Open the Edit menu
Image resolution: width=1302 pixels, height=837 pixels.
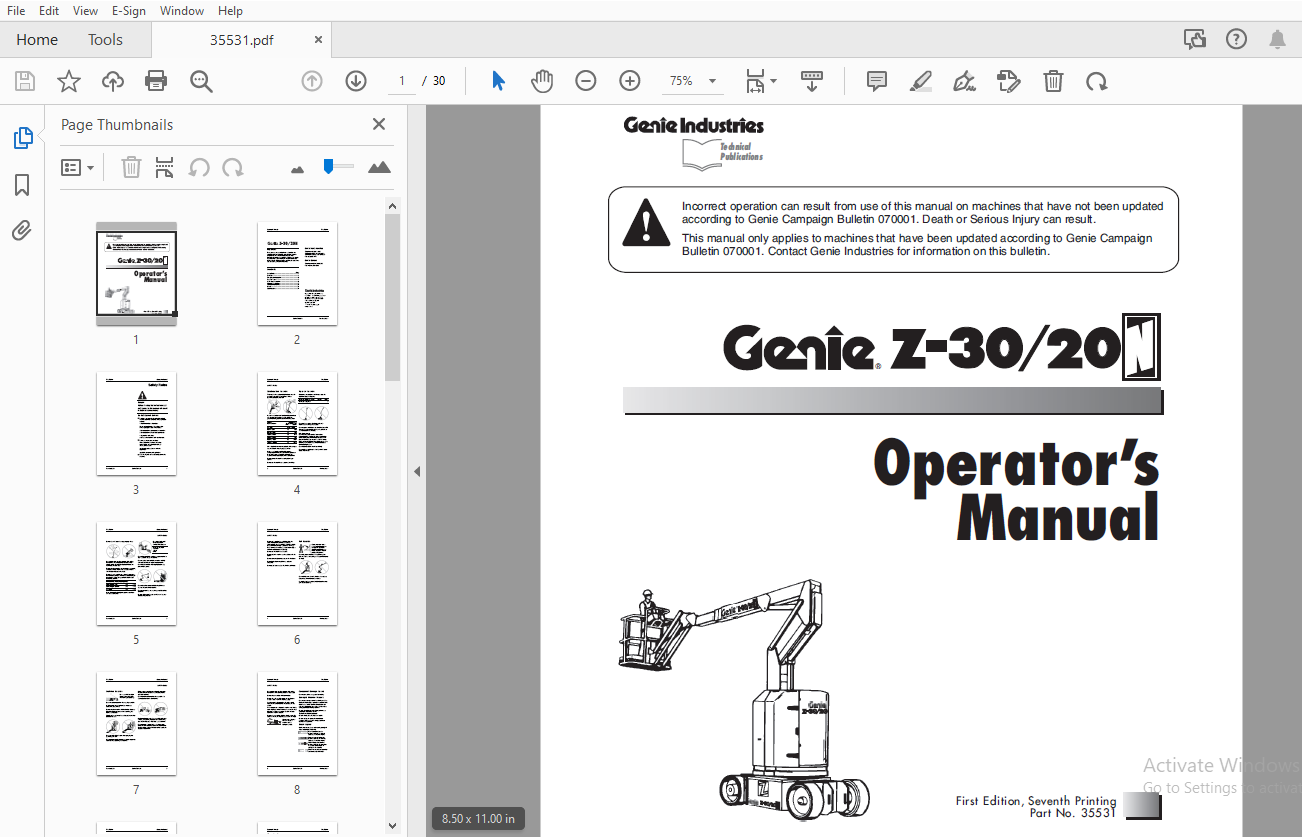click(49, 11)
